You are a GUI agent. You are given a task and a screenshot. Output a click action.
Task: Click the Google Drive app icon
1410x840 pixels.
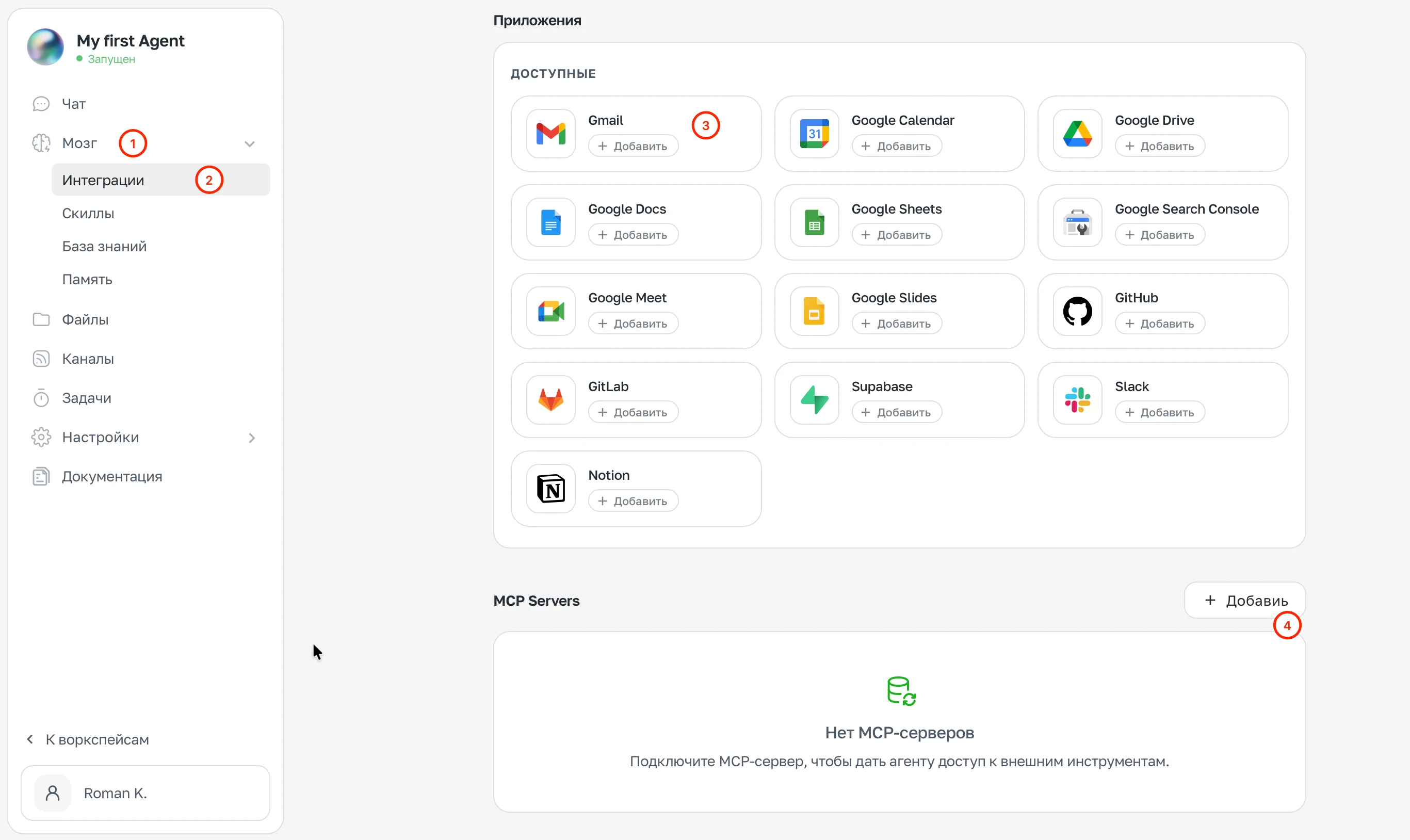[1077, 134]
